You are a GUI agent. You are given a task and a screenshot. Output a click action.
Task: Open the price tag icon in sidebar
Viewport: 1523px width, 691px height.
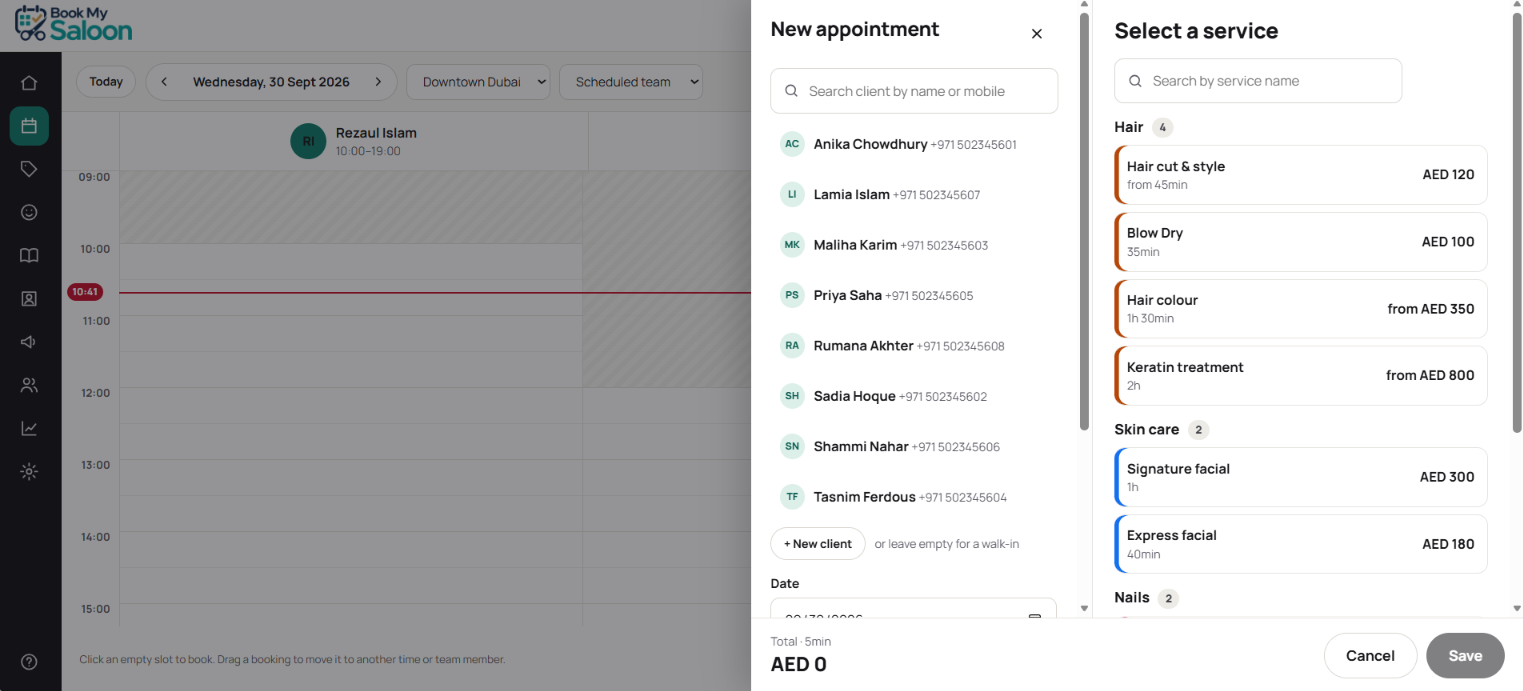point(29,169)
